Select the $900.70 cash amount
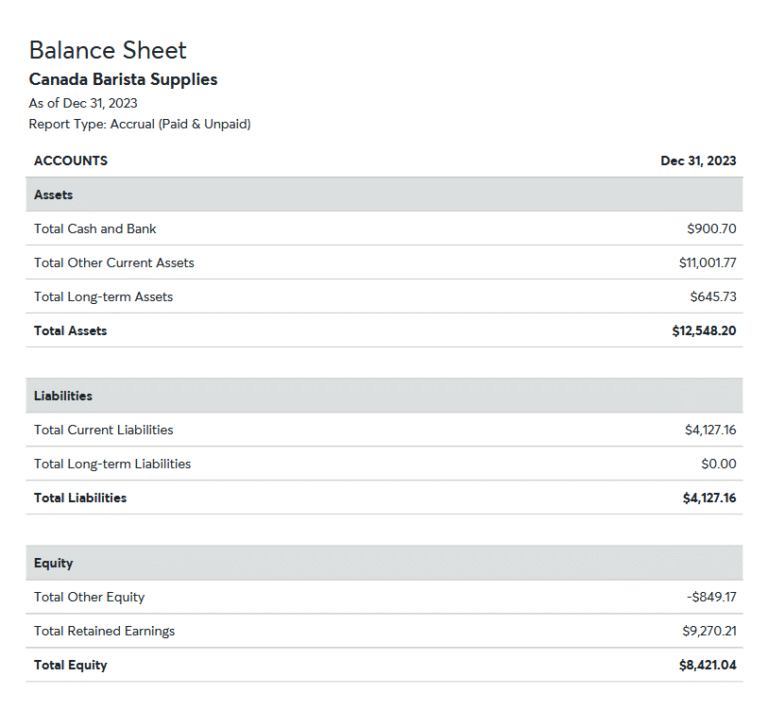Image resolution: width=768 pixels, height=710 pixels. pyautogui.click(x=711, y=229)
